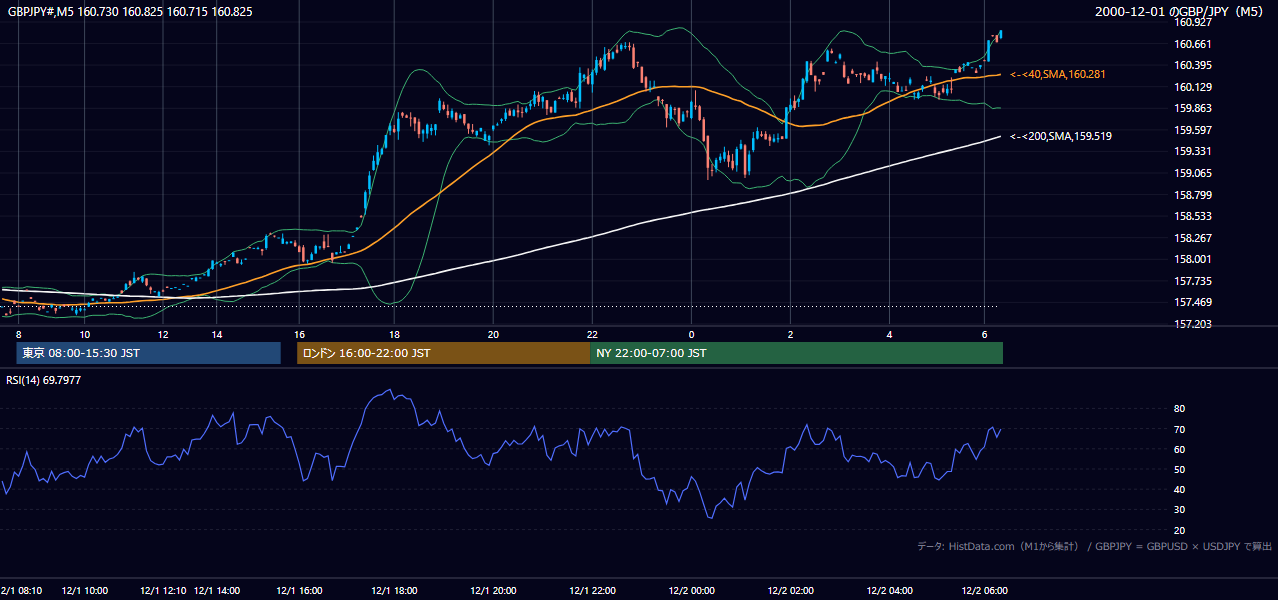
Task: Click hour label 12 below price chart
Action: [x=163, y=334]
